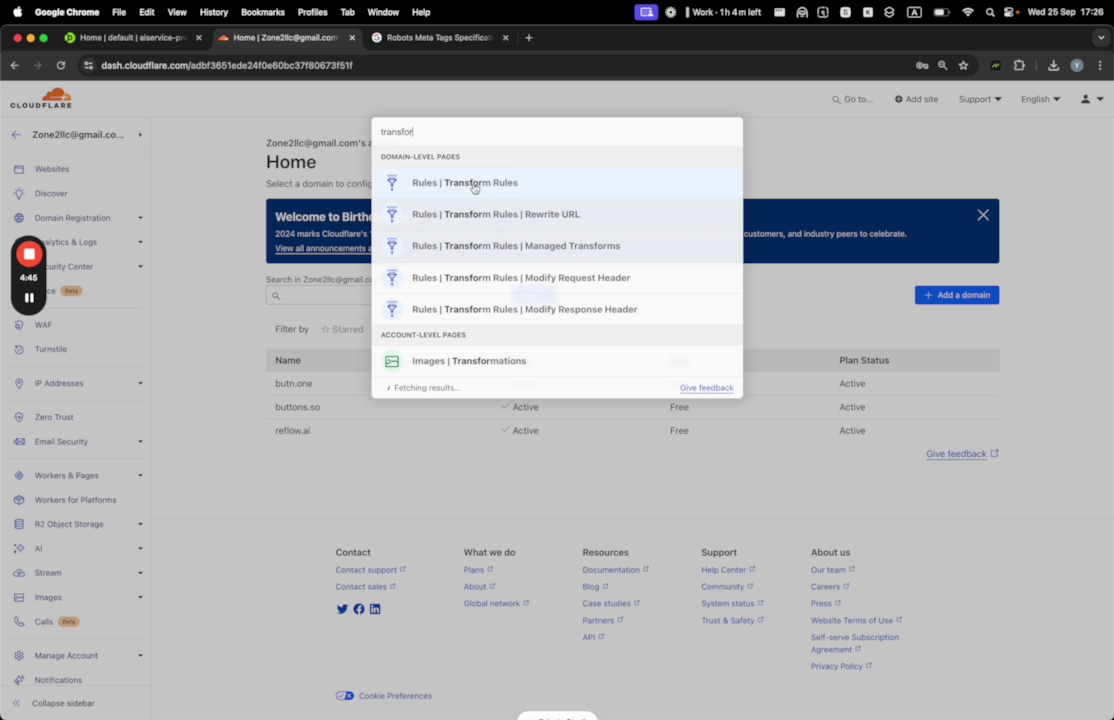1114x720 pixels.
Task: Expand the IP Addresses section
Action: [x=140, y=383]
